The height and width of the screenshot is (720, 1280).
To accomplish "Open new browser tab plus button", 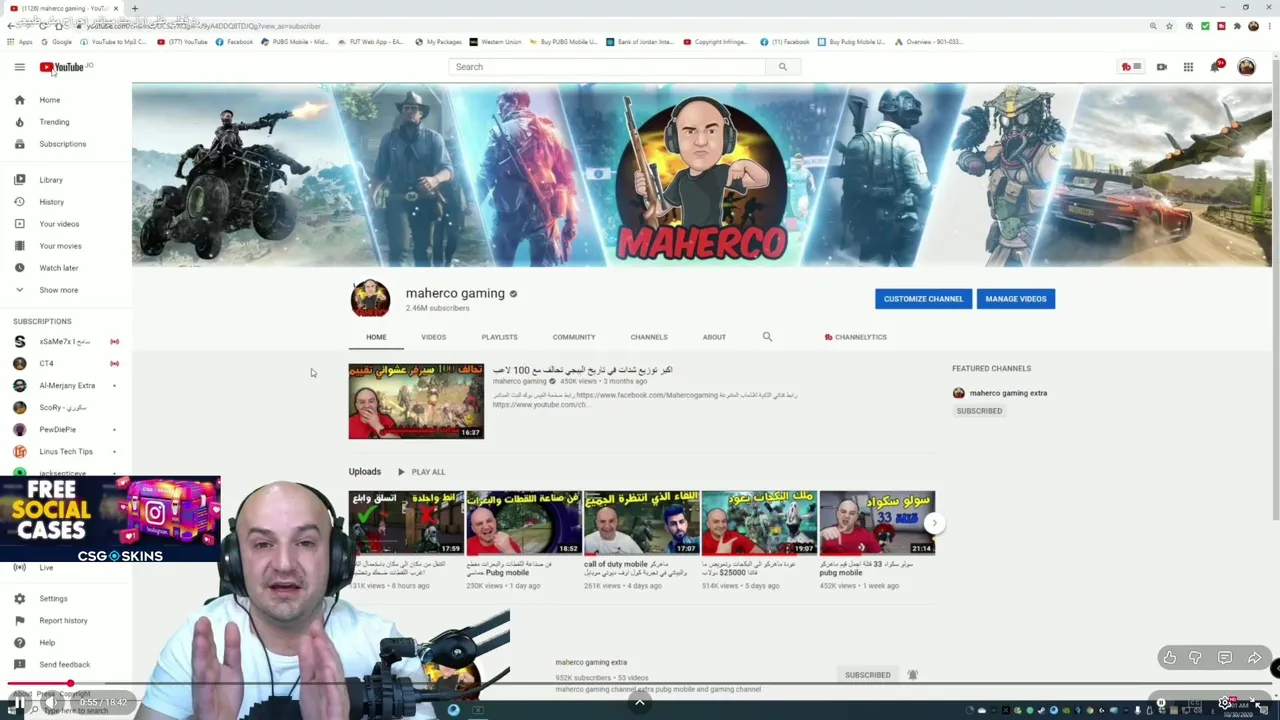I will pos(134,8).
